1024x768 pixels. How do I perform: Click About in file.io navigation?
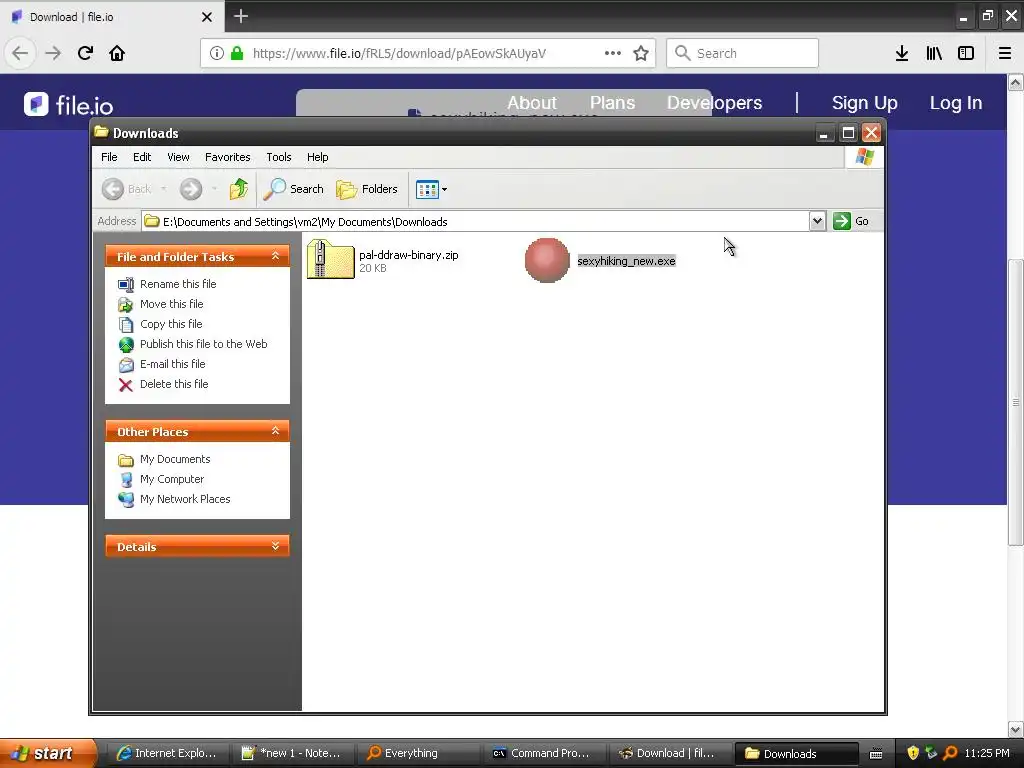tap(532, 103)
